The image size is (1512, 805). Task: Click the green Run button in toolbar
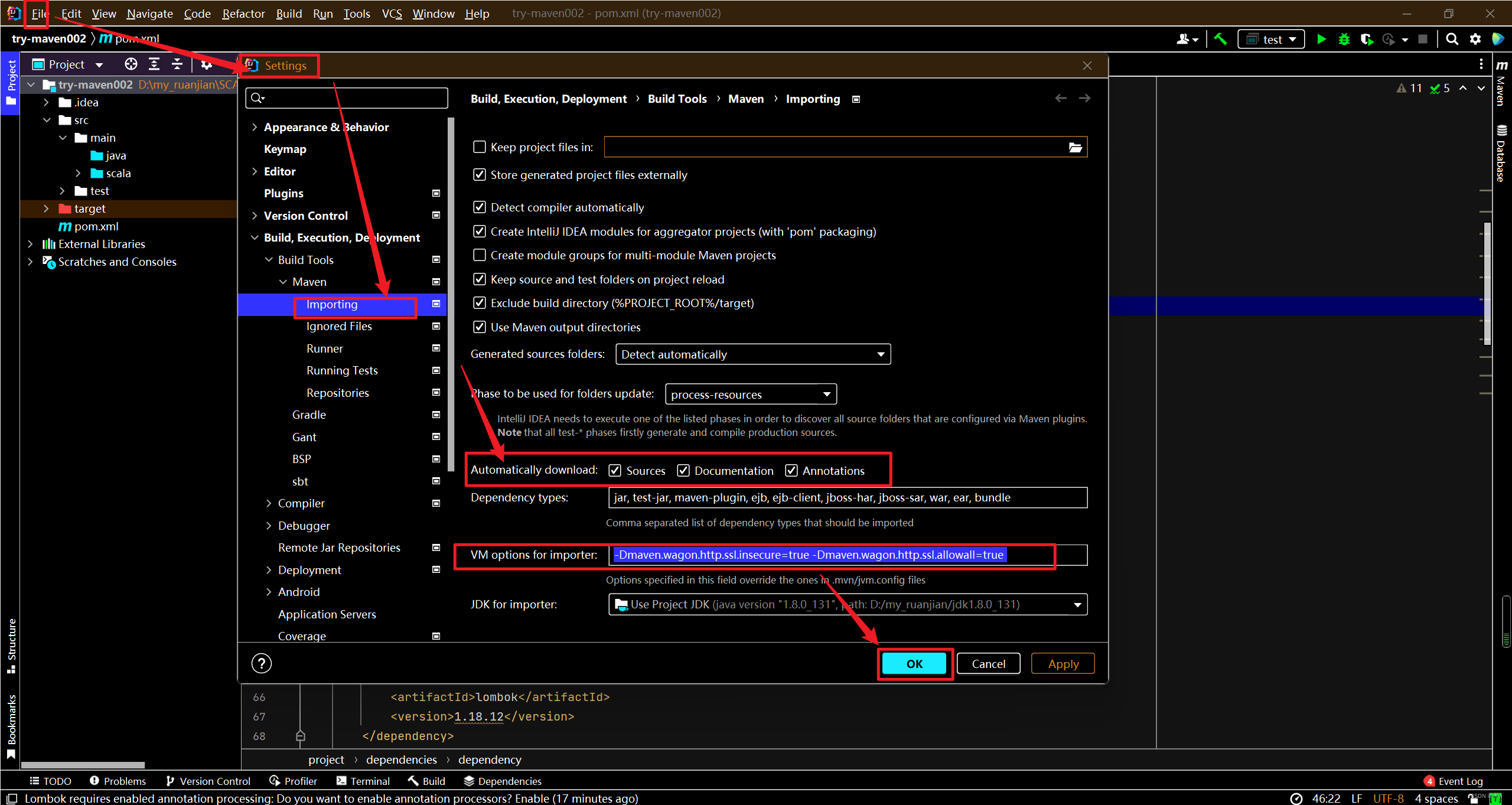(1321, 40)
